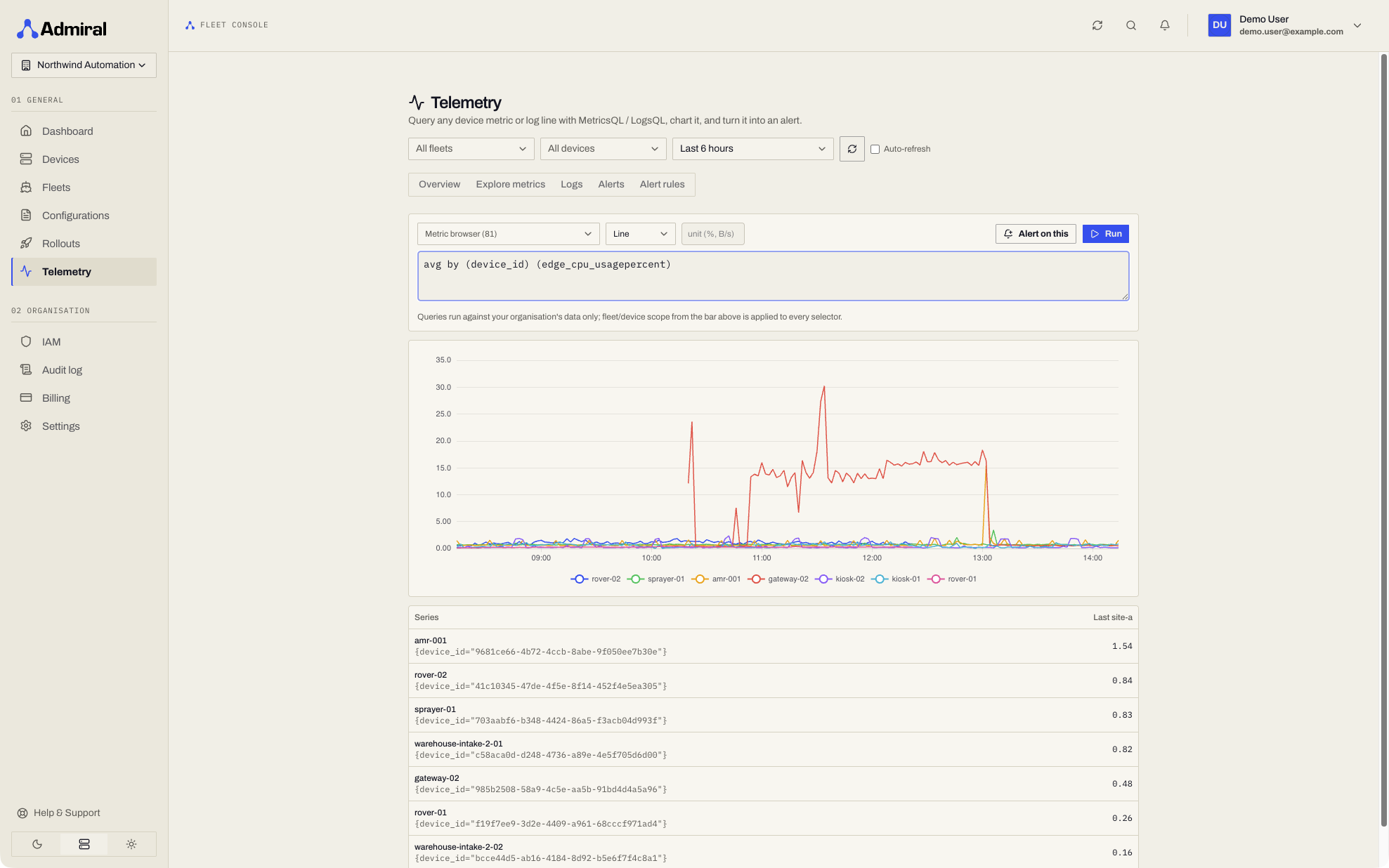Screen dimensions: 1389x868
Task: Open IAM section
Action: click(x=84, y=342)
